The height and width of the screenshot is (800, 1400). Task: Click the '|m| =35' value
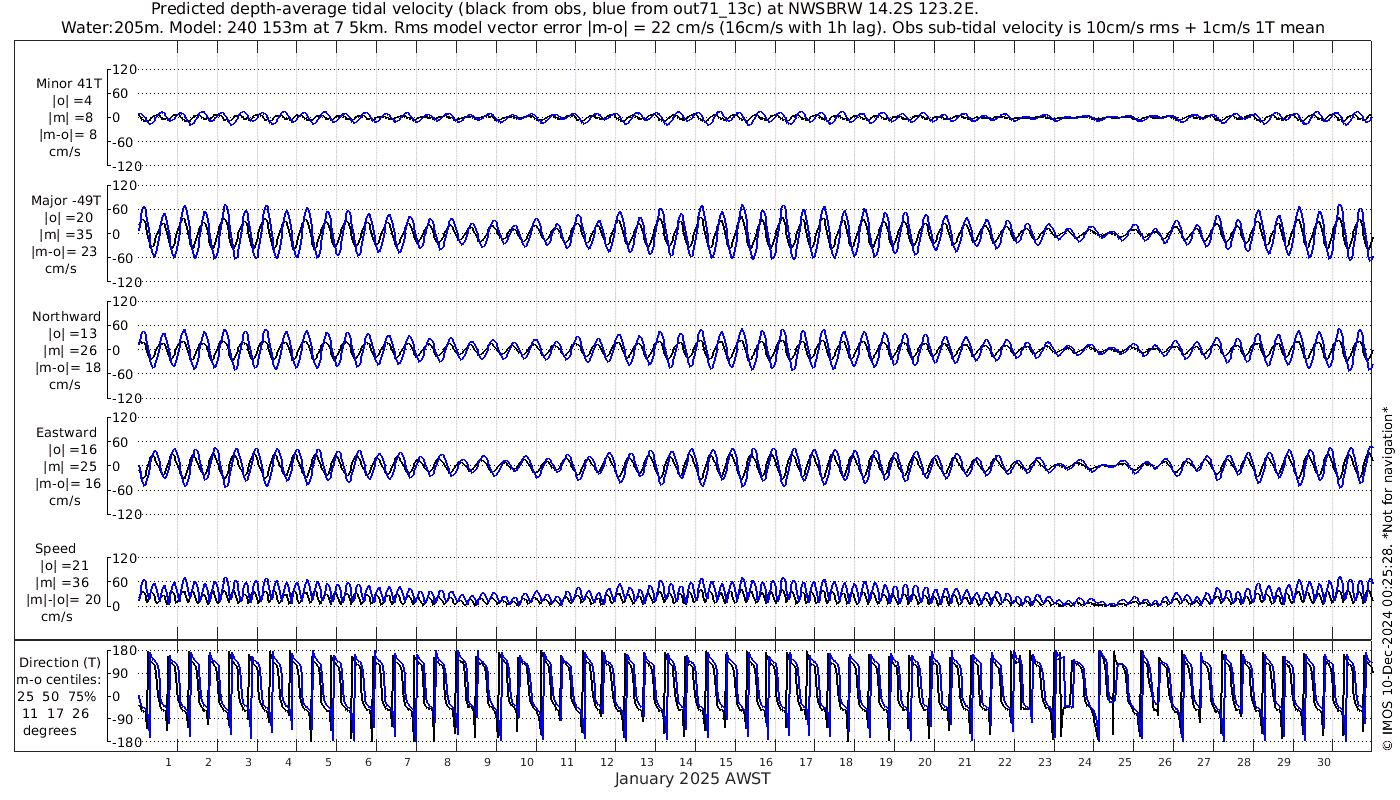(68, 235)
